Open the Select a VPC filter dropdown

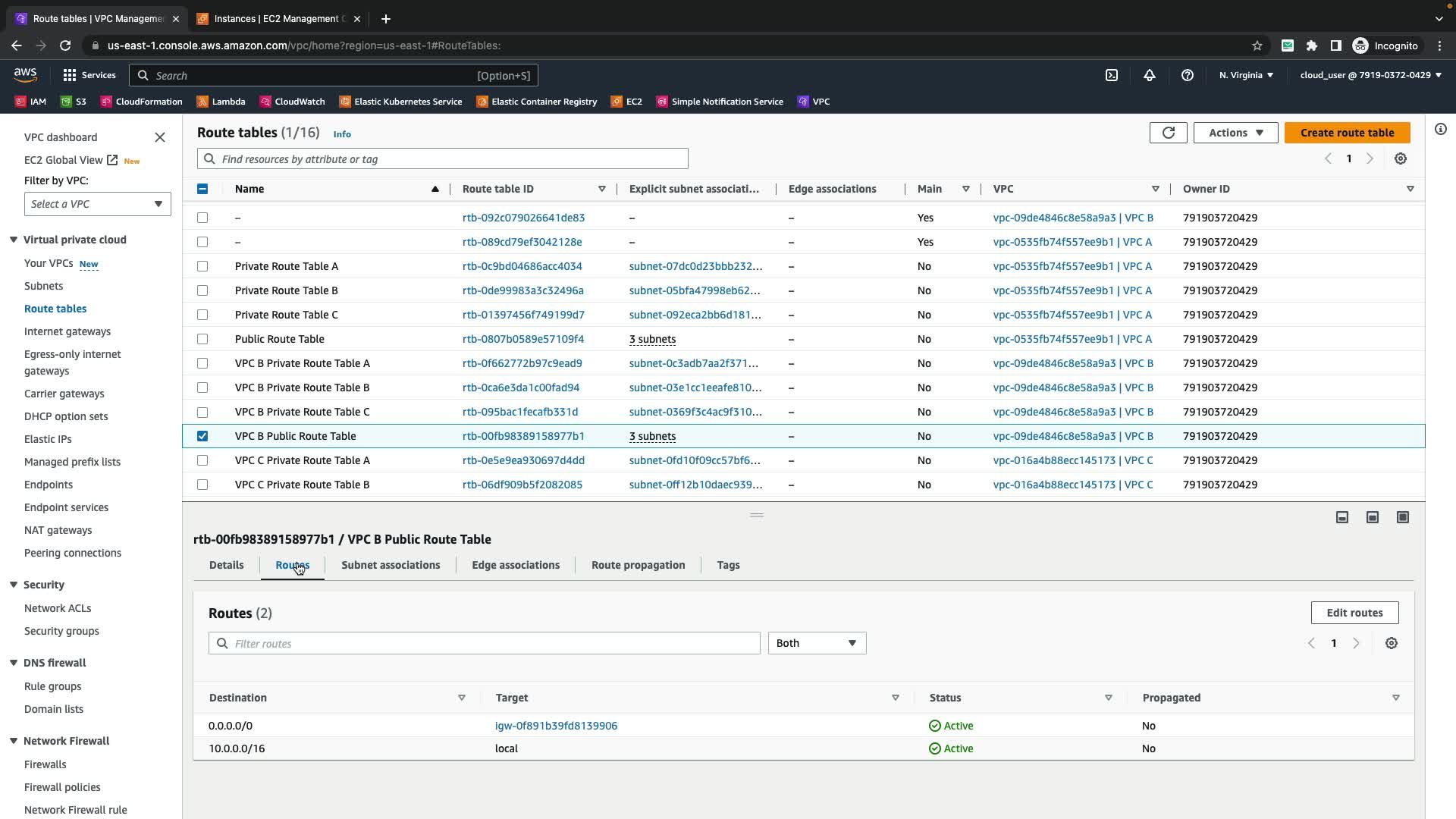point(97,204)
